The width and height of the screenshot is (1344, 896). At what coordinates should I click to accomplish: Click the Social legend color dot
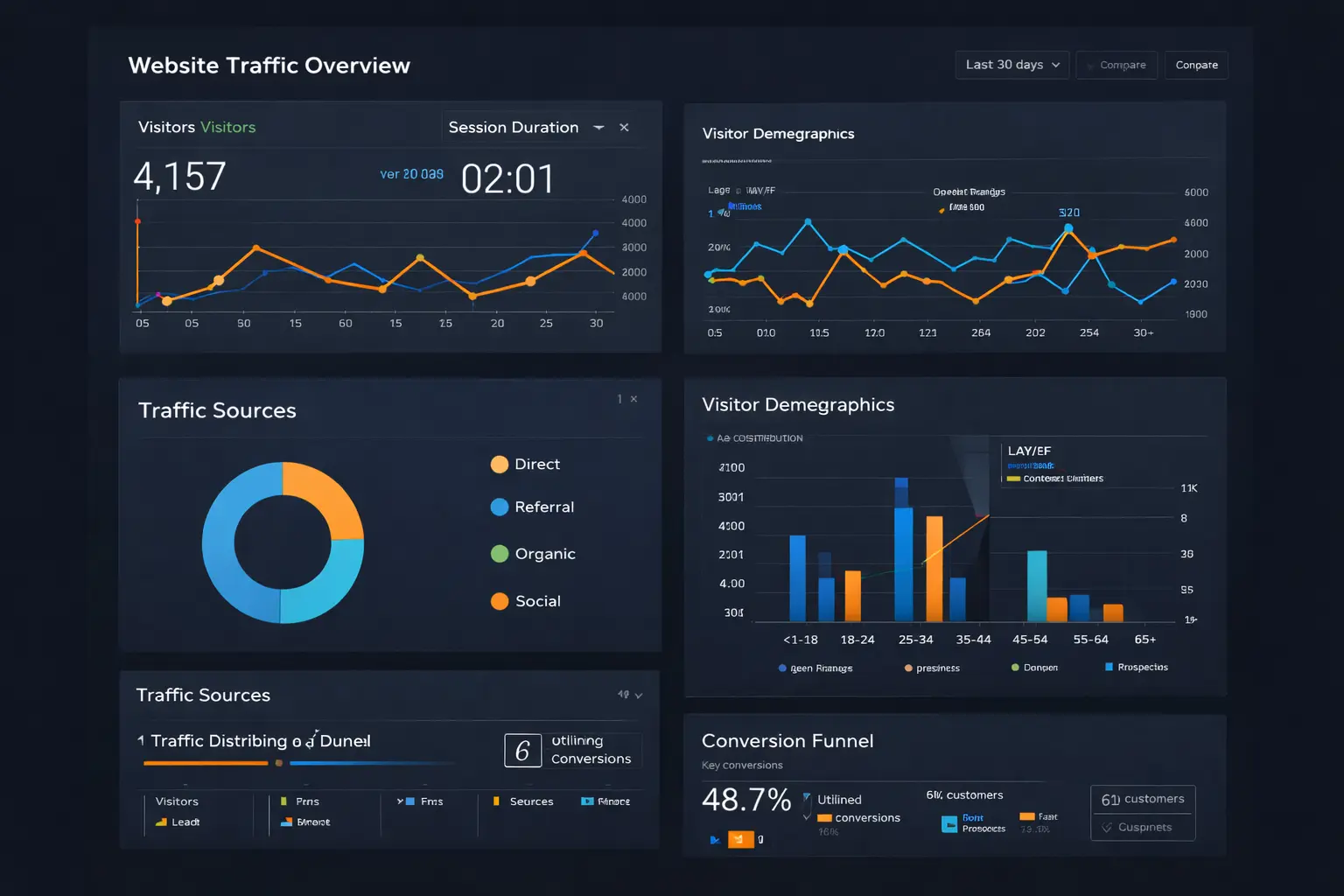[500, 601]
